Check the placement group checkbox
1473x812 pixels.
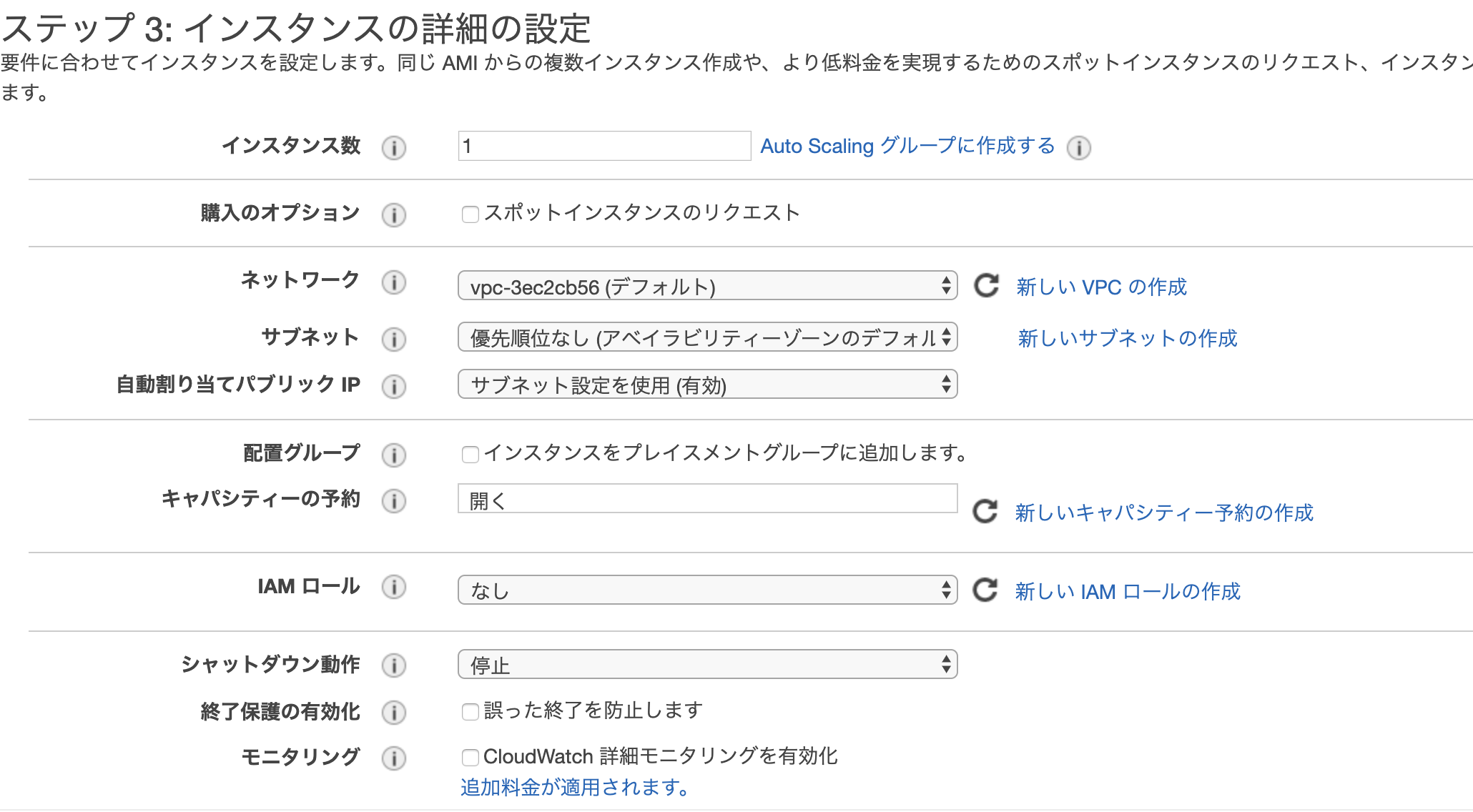point(470,455)
